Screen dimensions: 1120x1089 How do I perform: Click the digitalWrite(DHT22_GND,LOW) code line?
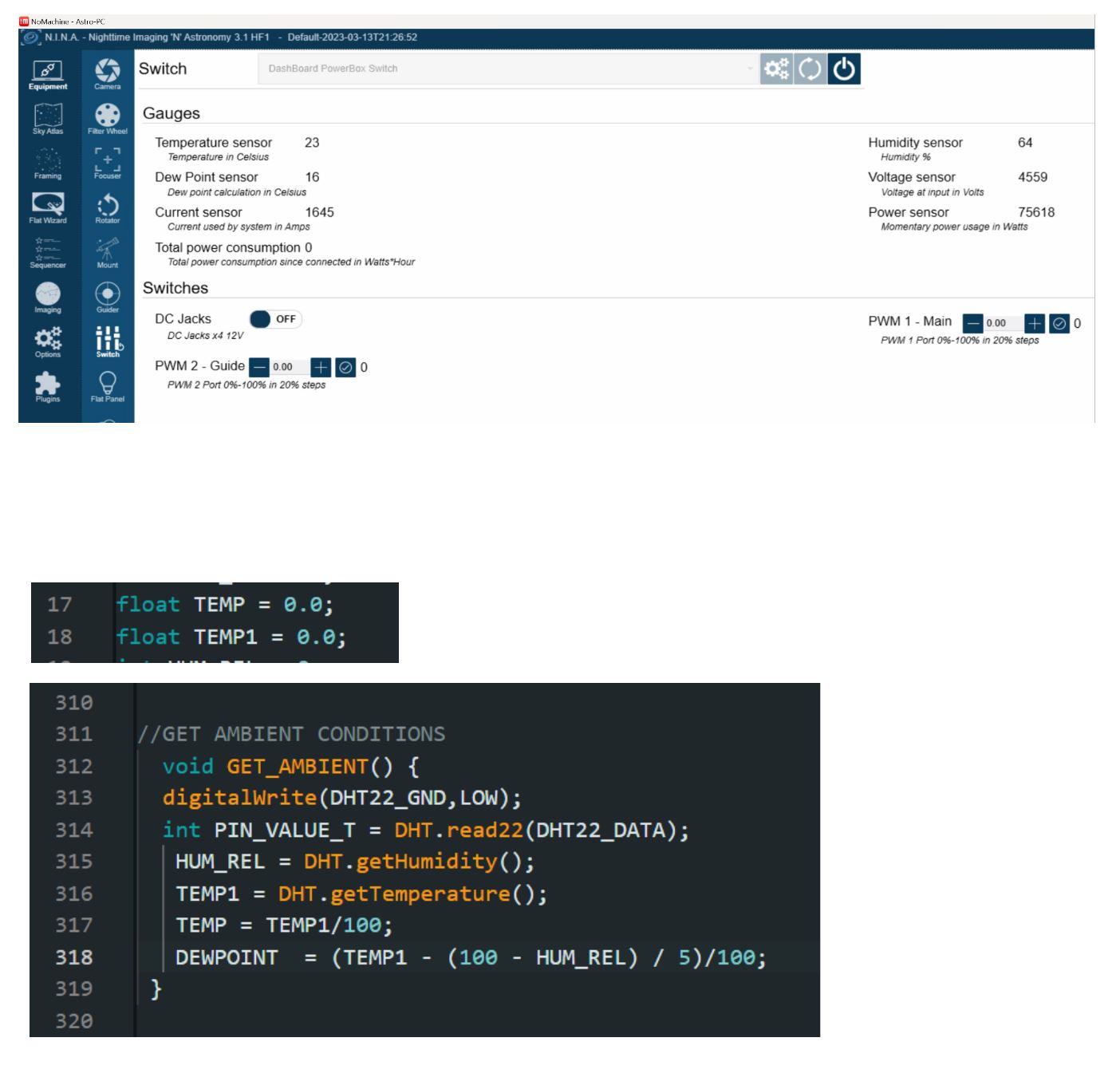(x=342, y=798)
